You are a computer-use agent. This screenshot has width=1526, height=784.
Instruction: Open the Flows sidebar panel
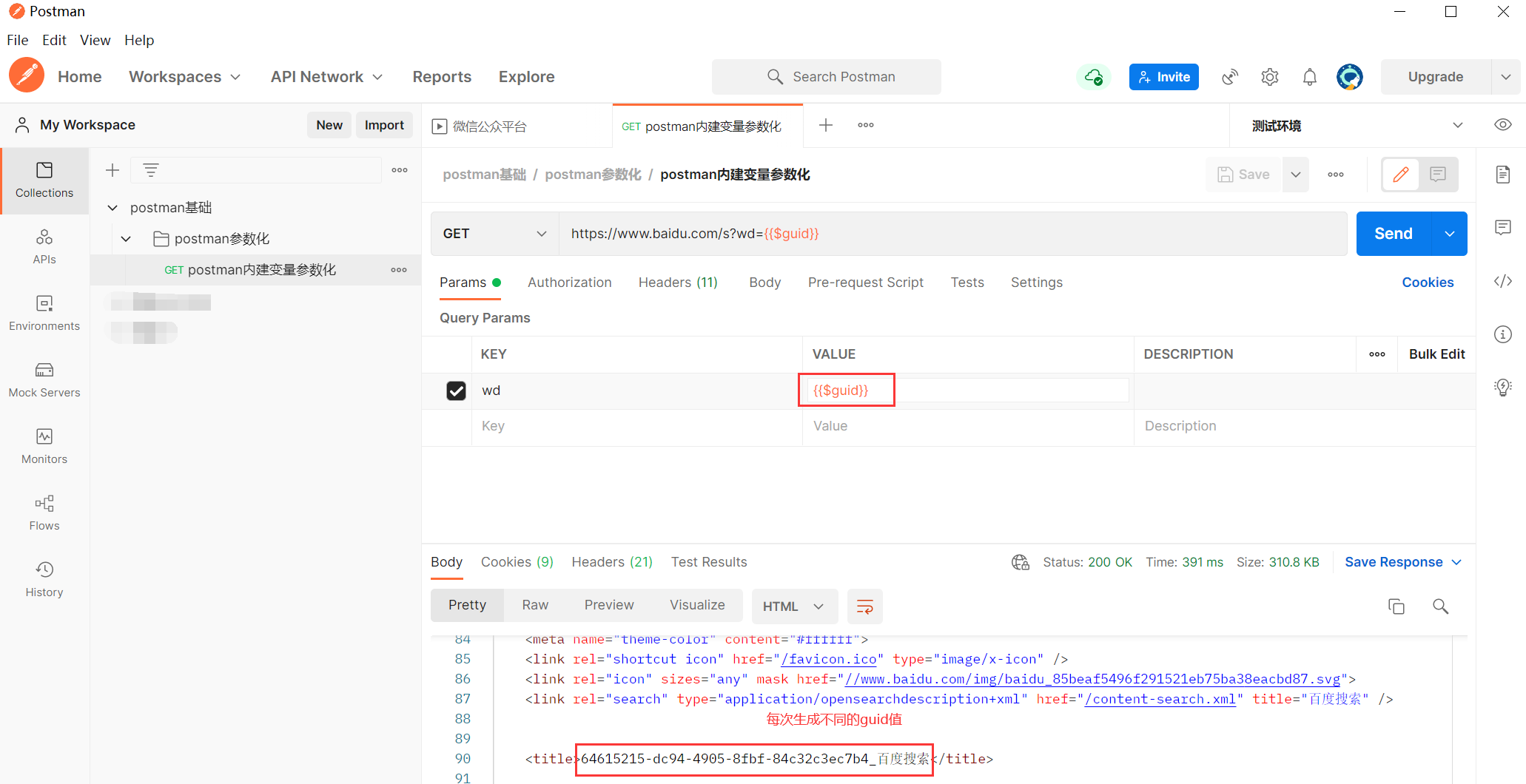(x=44, y=513)
